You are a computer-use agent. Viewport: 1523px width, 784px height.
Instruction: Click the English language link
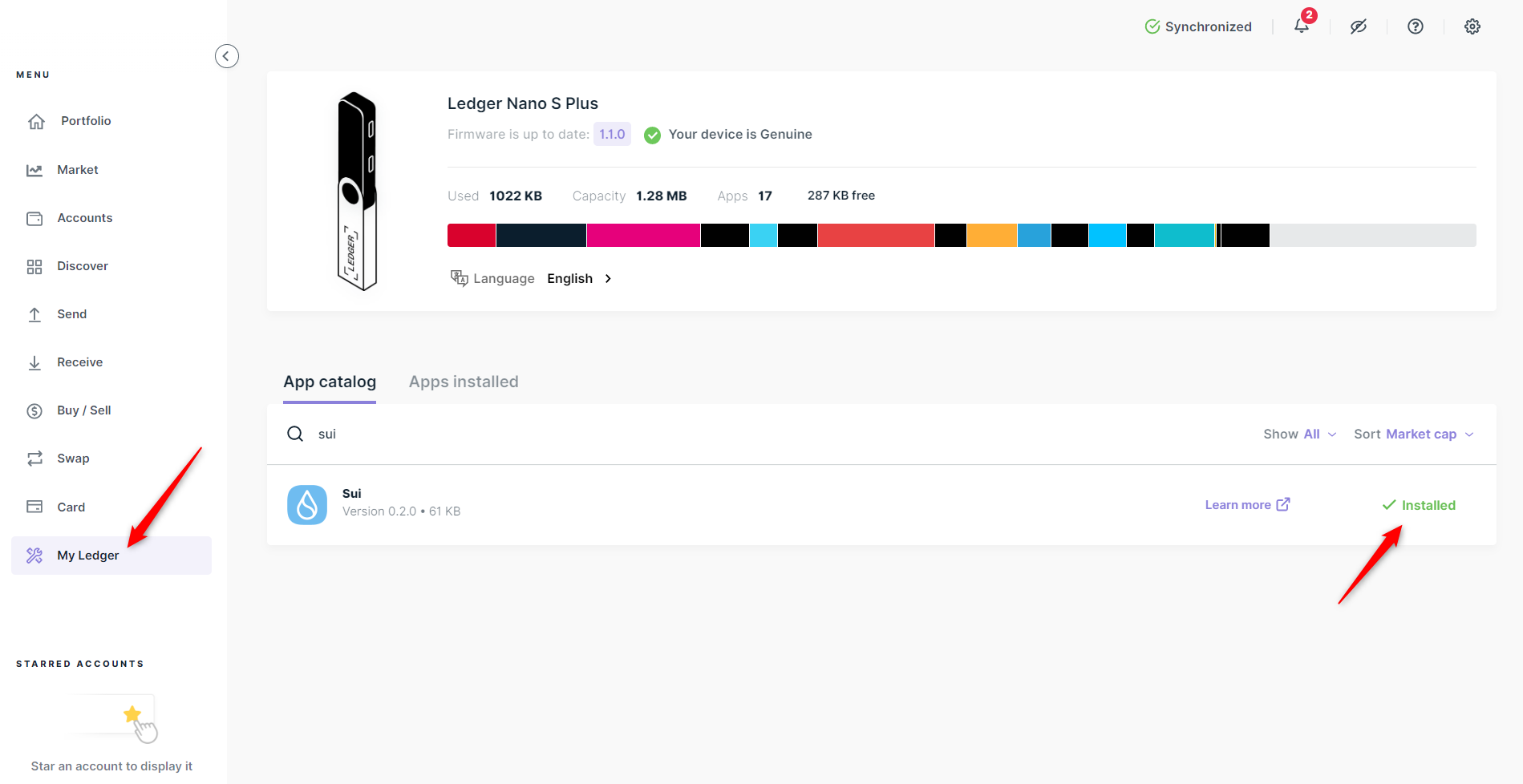[x=570, y=278]
